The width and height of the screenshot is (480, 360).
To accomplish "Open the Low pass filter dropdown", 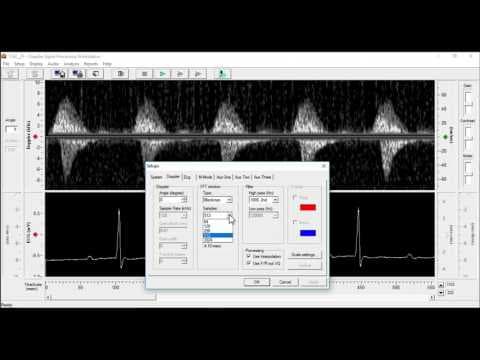I will [x=264, y=215].
